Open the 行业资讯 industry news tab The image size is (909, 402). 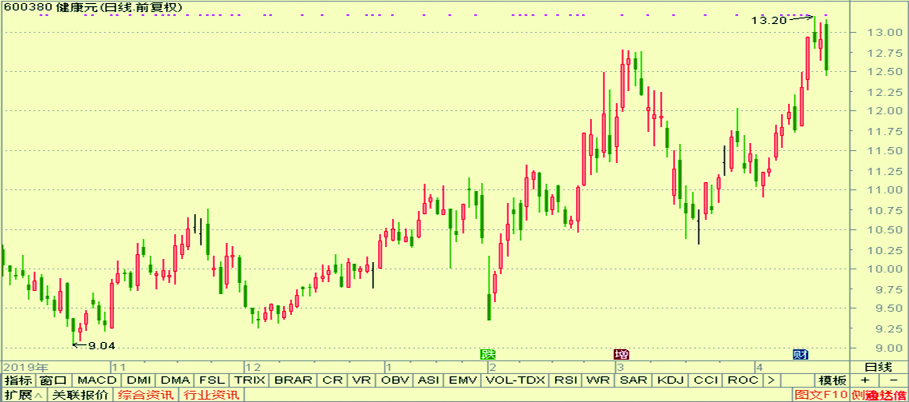tap(212, 395)
